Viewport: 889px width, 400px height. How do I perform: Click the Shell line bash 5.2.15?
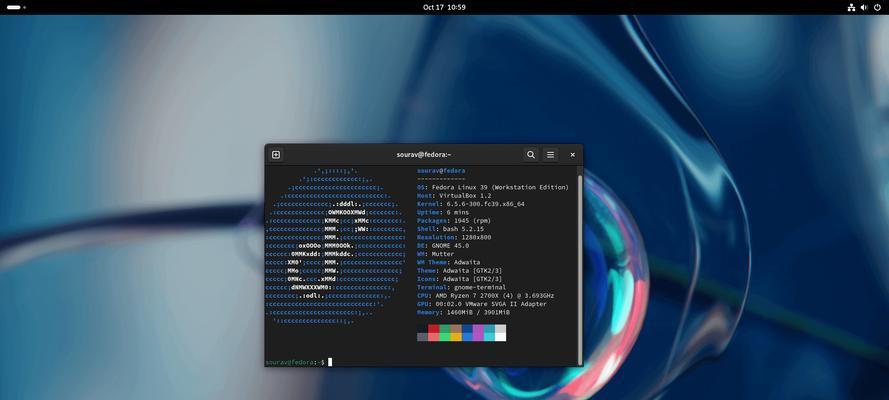click(x=450, y=229)
